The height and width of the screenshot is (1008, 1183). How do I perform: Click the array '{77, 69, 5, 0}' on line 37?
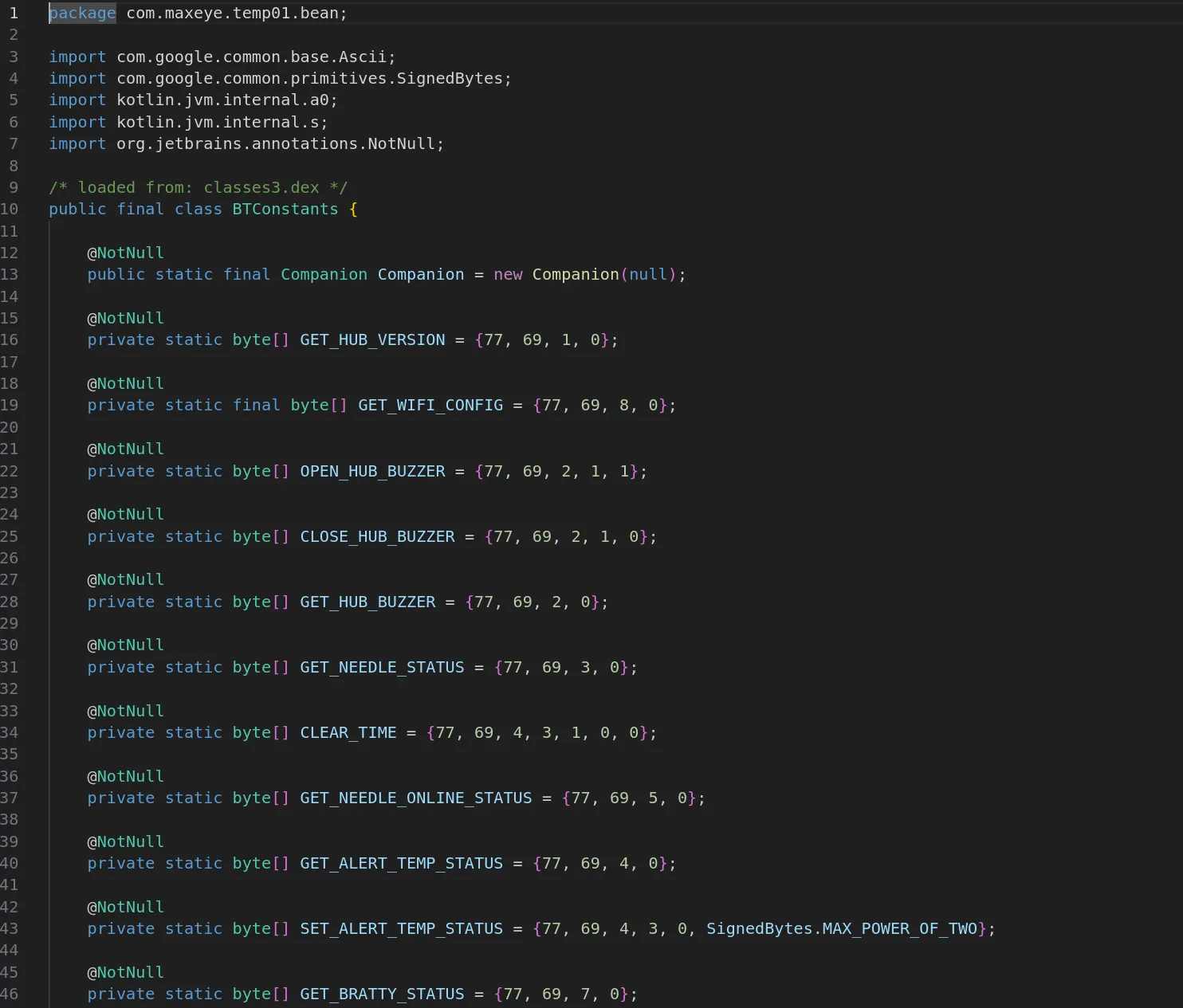629,798
